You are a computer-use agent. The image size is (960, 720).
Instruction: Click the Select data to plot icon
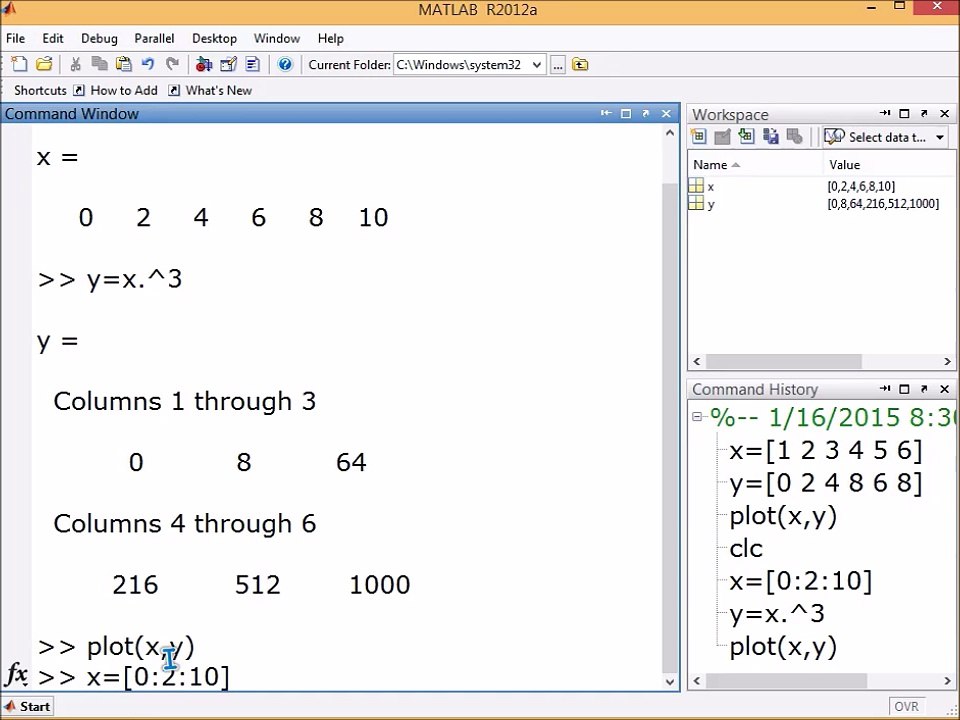click(834, 137)
